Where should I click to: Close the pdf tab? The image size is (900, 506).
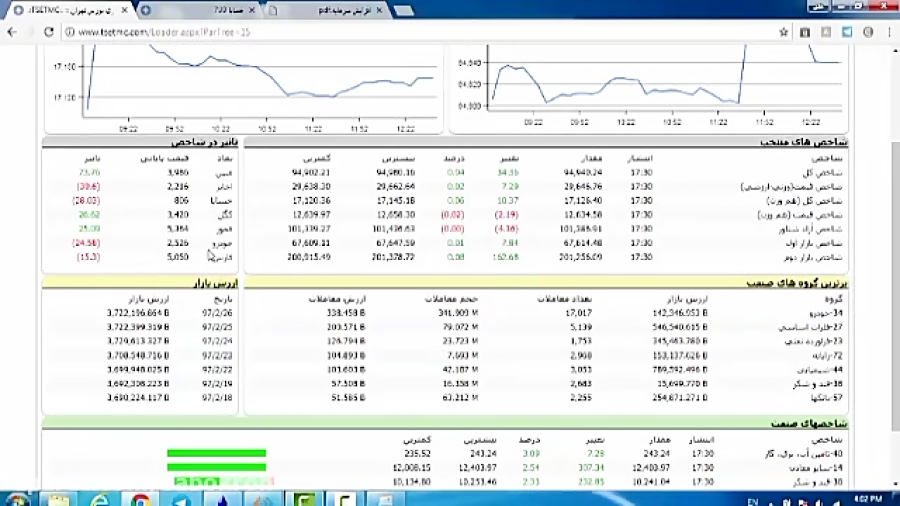(379, 10)
